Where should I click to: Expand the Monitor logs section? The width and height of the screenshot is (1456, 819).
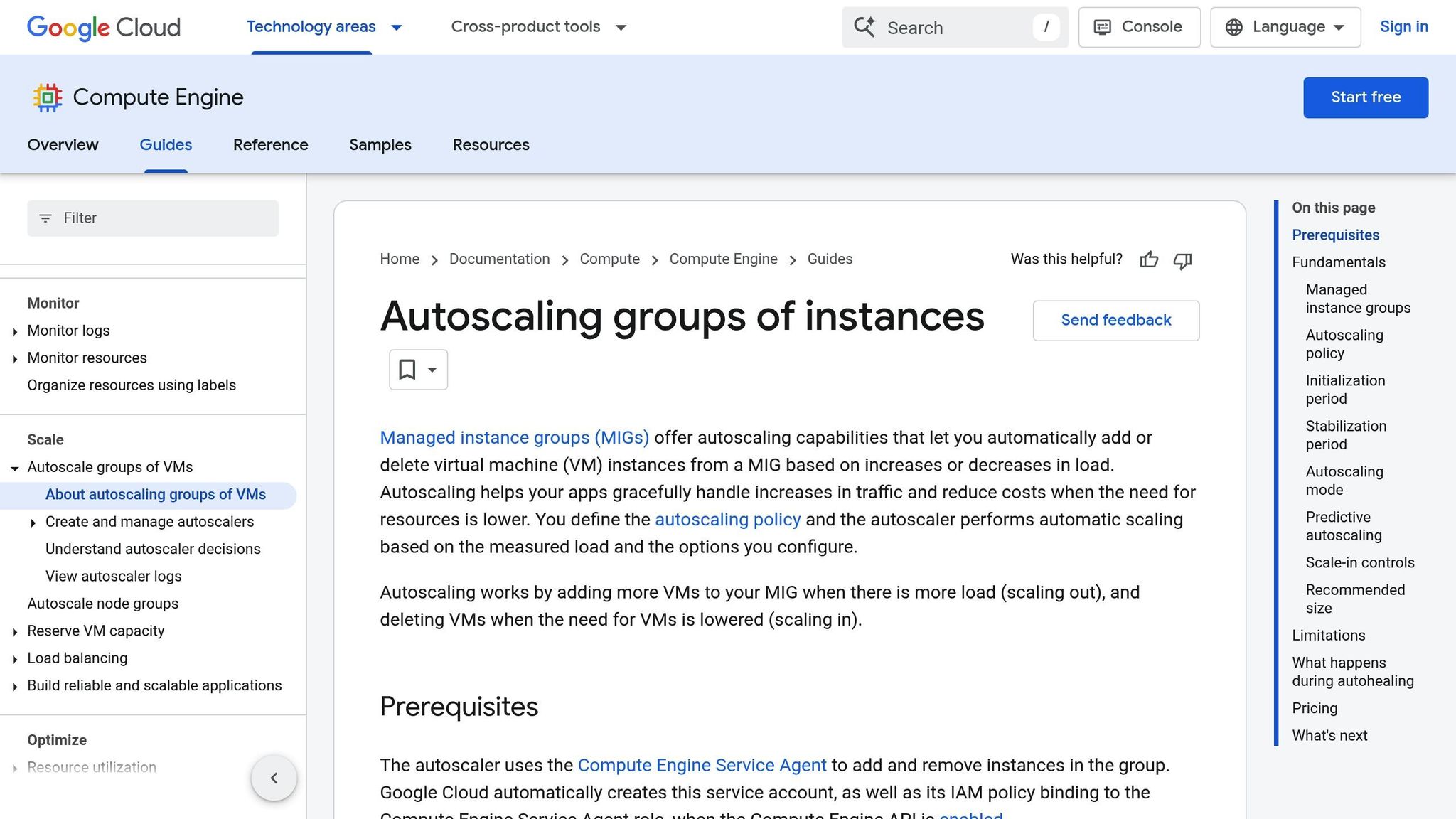pyautogui.click(x=16, y=331)
